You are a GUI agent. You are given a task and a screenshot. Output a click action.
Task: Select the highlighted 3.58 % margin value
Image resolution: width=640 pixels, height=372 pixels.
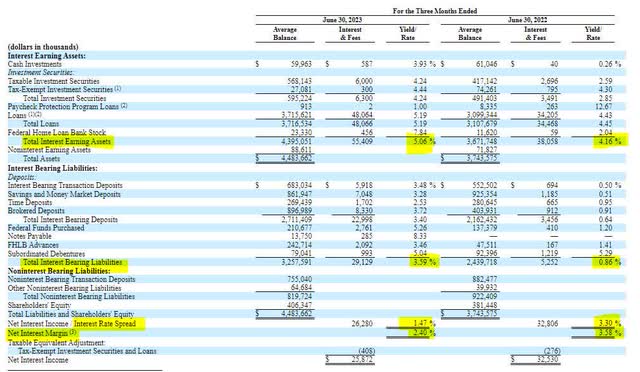pyautogui.click(x=610, y=333)
